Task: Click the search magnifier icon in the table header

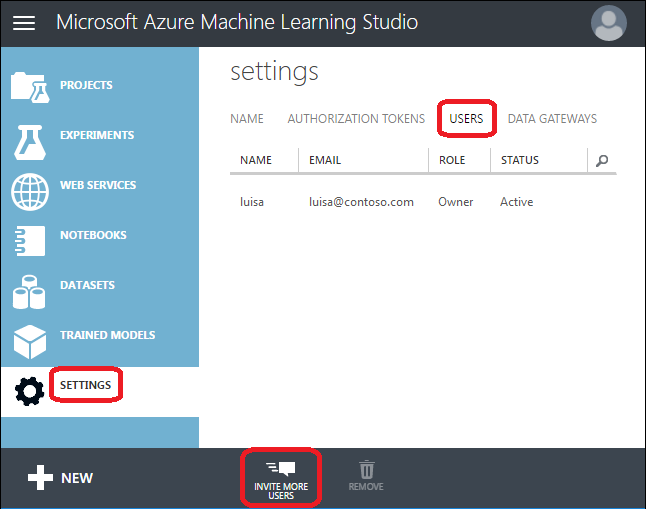Action: [x=602, y=160]
